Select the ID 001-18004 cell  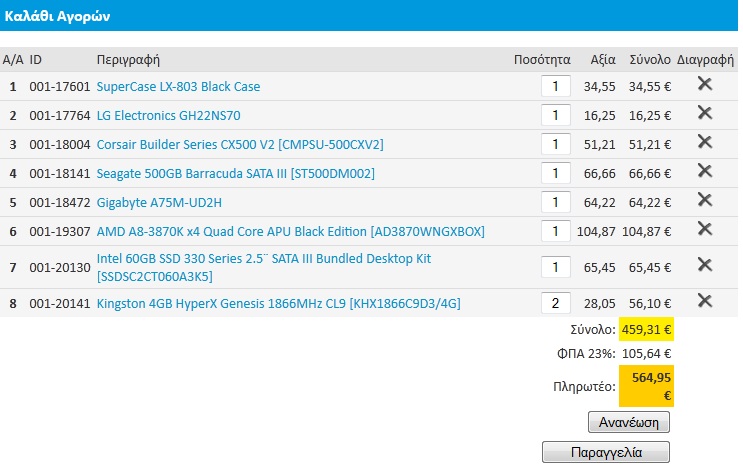(x=60, y=145)
